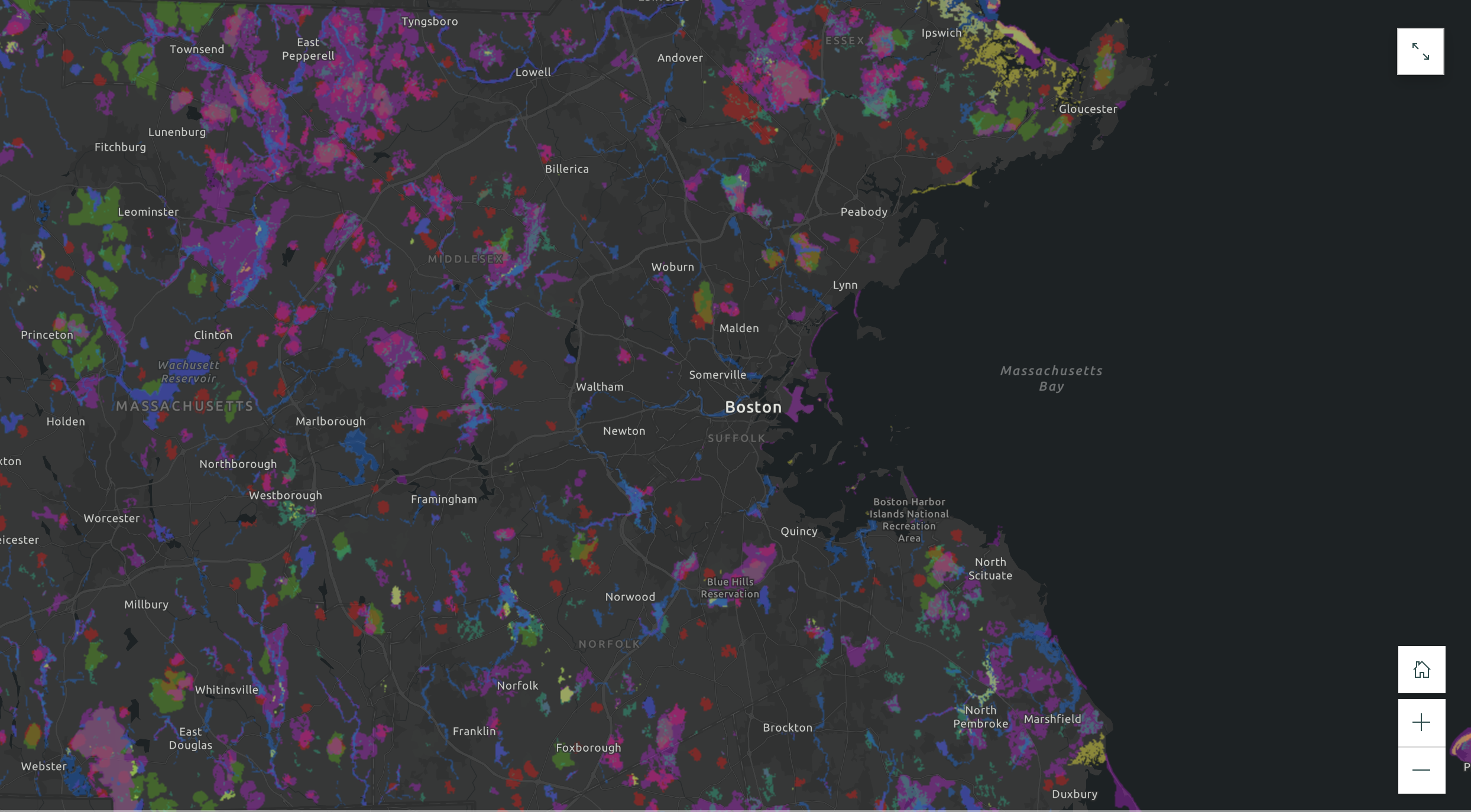The height and width of the screenshot is (812, 1471).
Task: Click the Lynn label
Action: pyautogui.click(x=845, y=285)
